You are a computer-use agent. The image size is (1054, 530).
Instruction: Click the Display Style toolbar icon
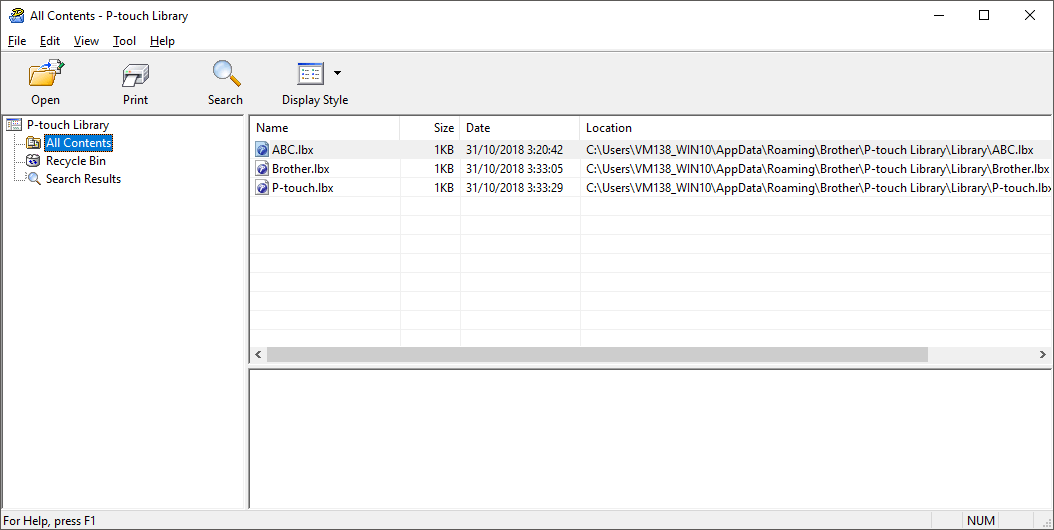310,74
